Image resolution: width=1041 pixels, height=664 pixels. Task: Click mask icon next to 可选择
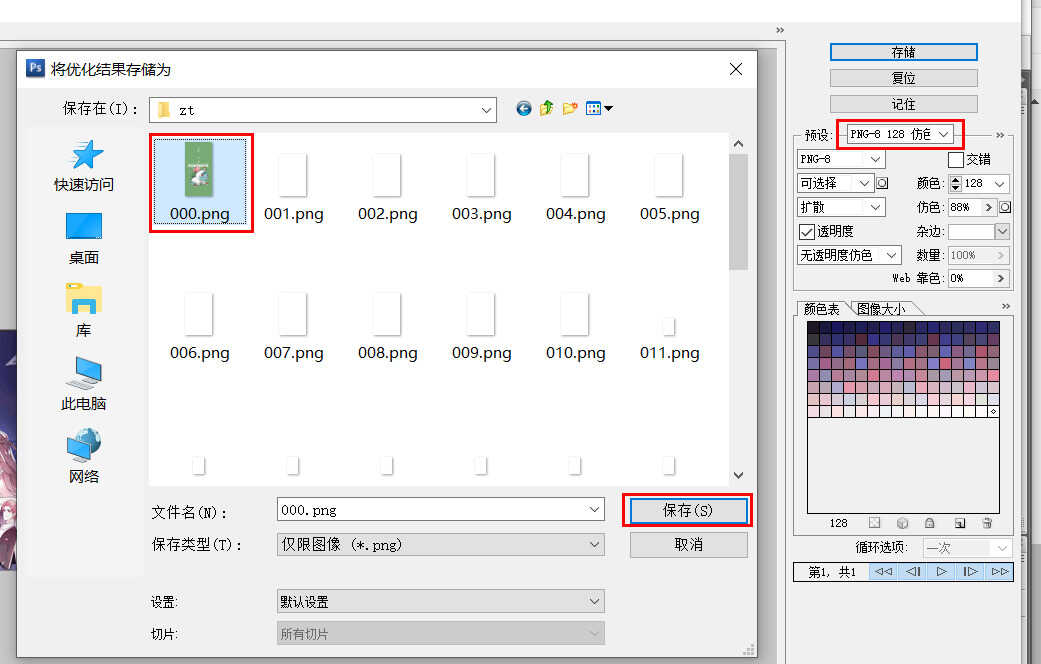pos(882,183)
